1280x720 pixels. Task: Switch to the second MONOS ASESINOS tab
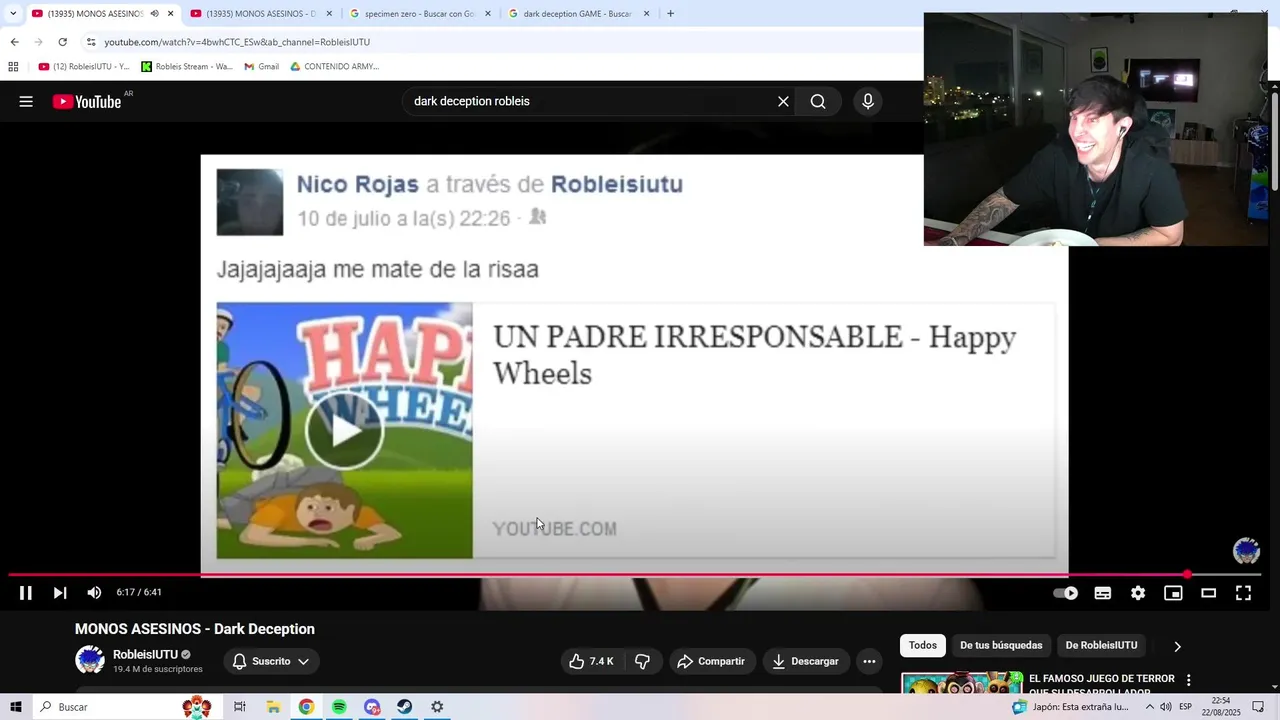pyautogui.click(x=260, y=14)
